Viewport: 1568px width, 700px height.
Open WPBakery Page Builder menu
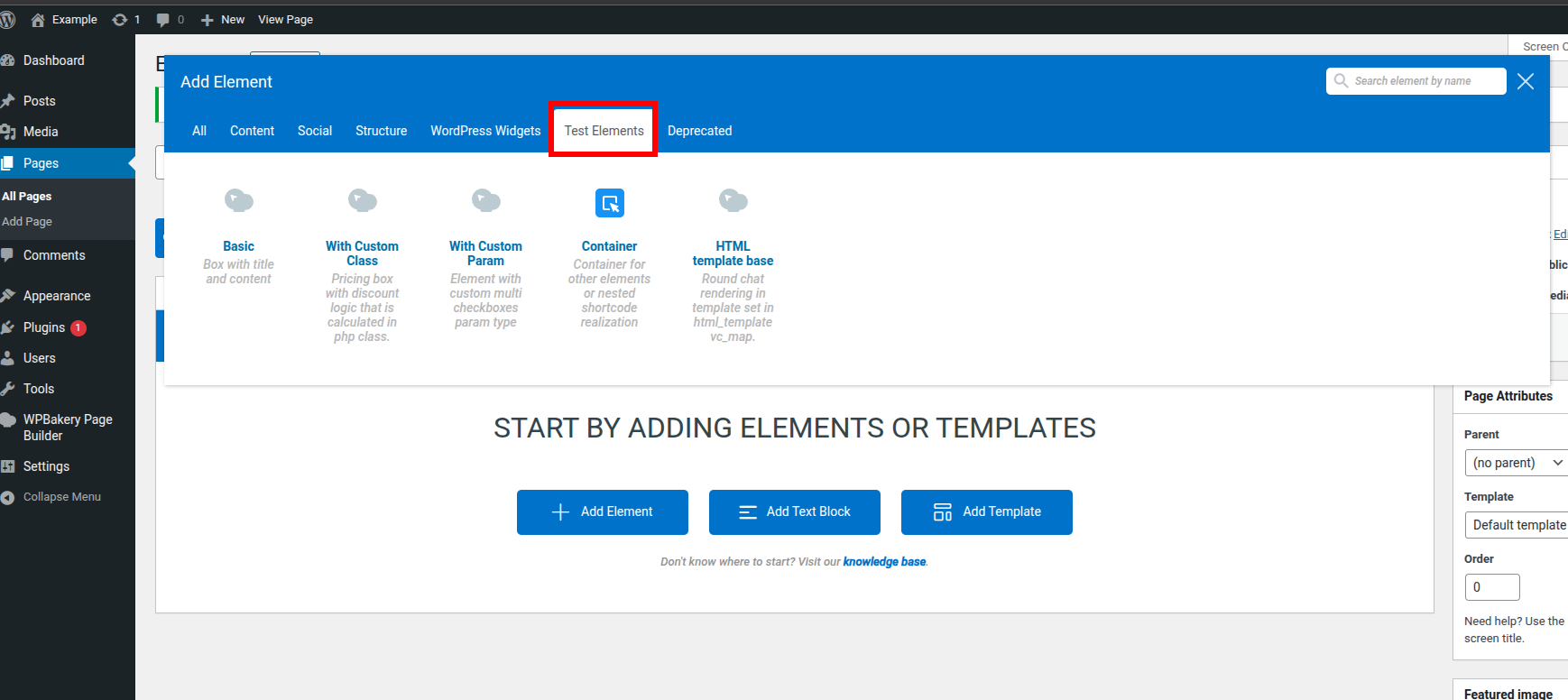tap(68, 428)
